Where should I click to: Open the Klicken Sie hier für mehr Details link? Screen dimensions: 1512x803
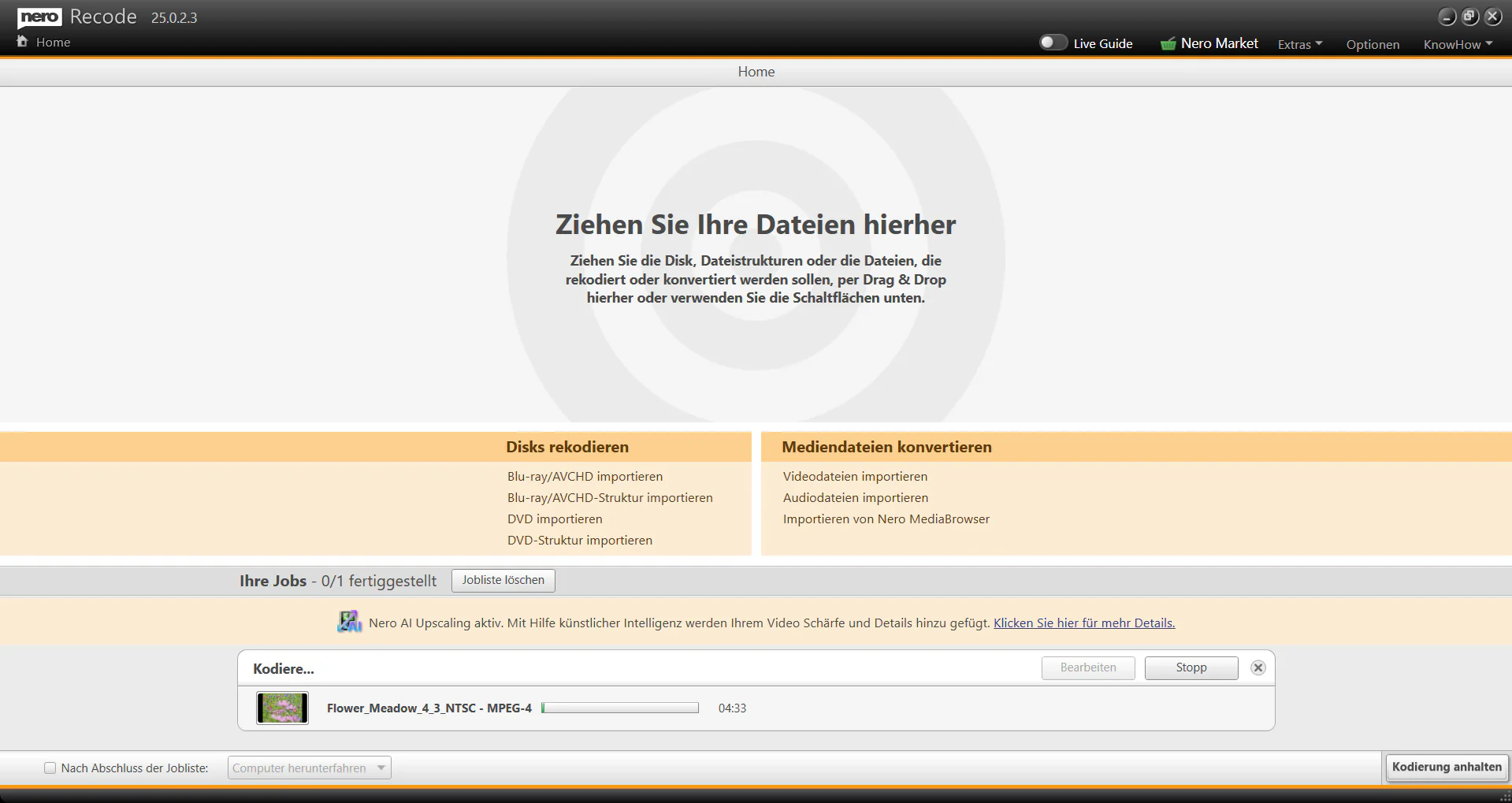point(1084,623)
